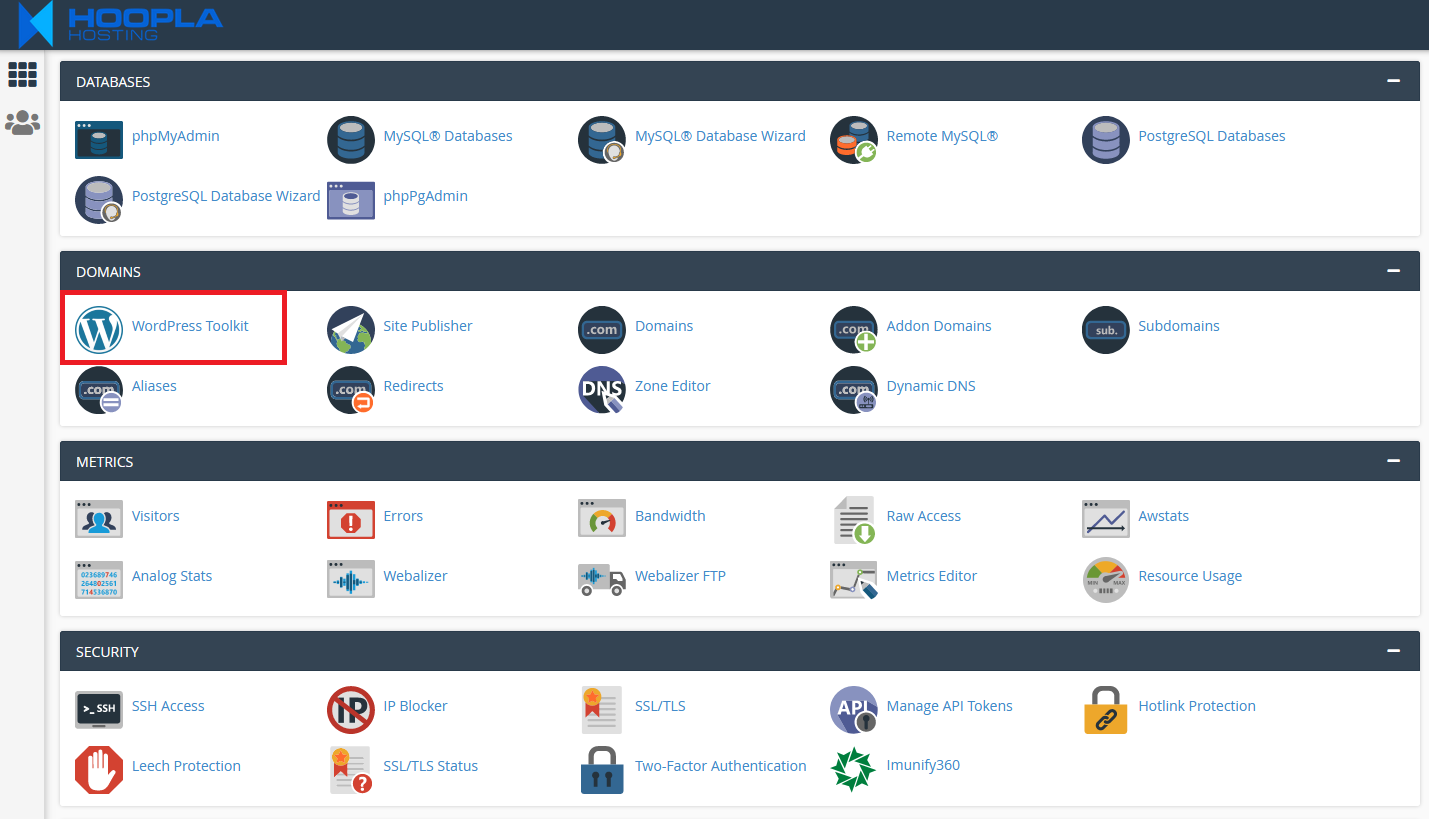Click the Hotlink Protection padlock icon
This screenshot has height=819, width=1429.
point(1105,709)
